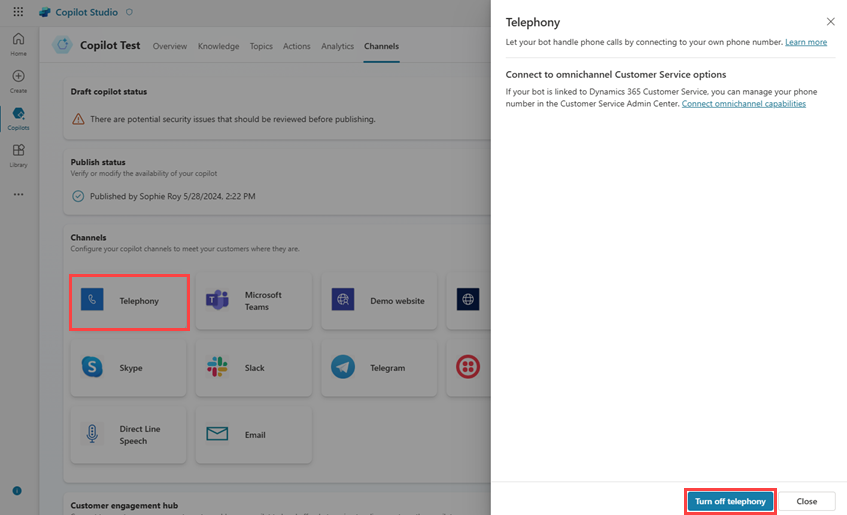The height and width of the screenshot is (515, 847).
Task: Click the Microsoft Teams logo icon
Action: (217, 299)
